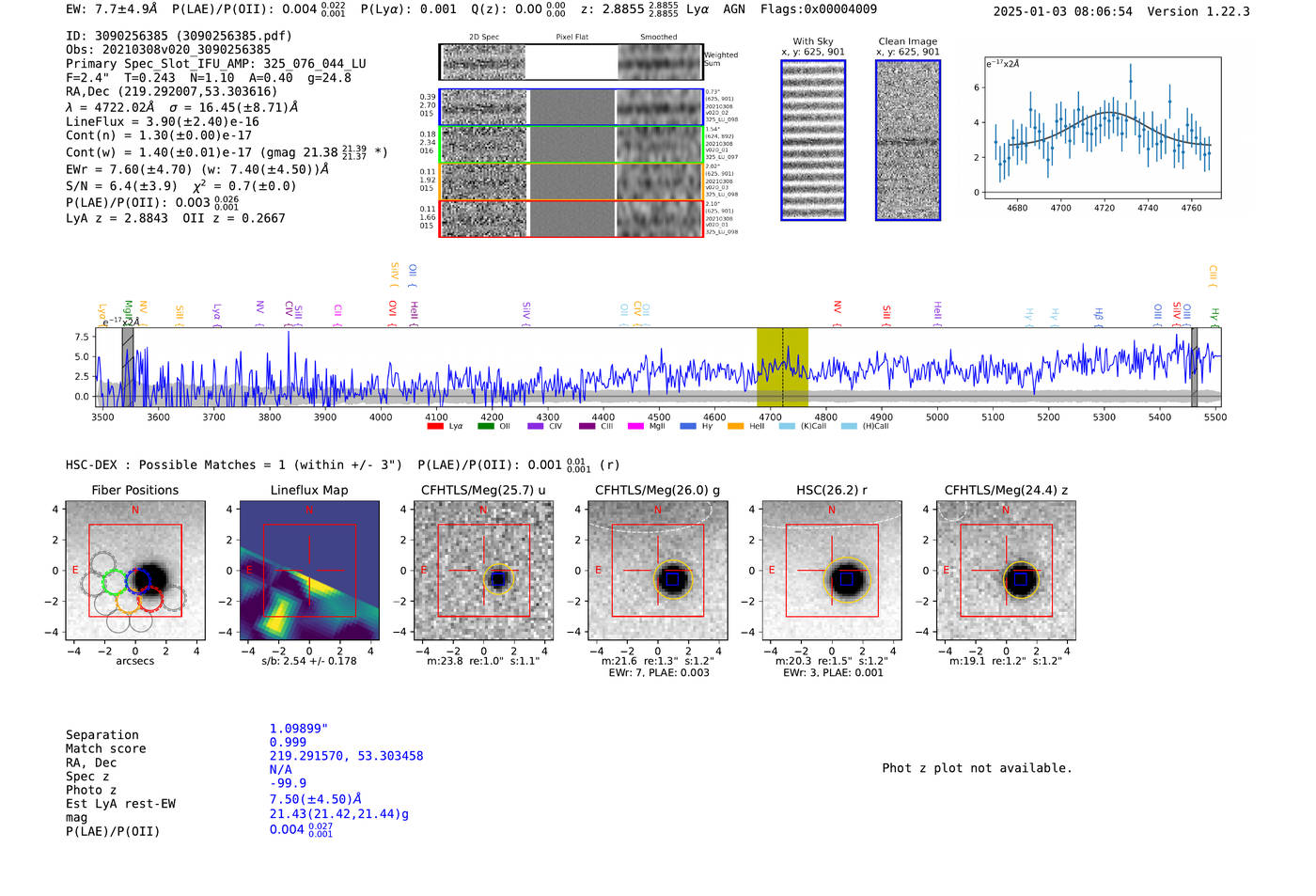Viewport: 1316px width, 896px height.
Task: Open the Lineflux Map image
Action: tap(309, 571)
